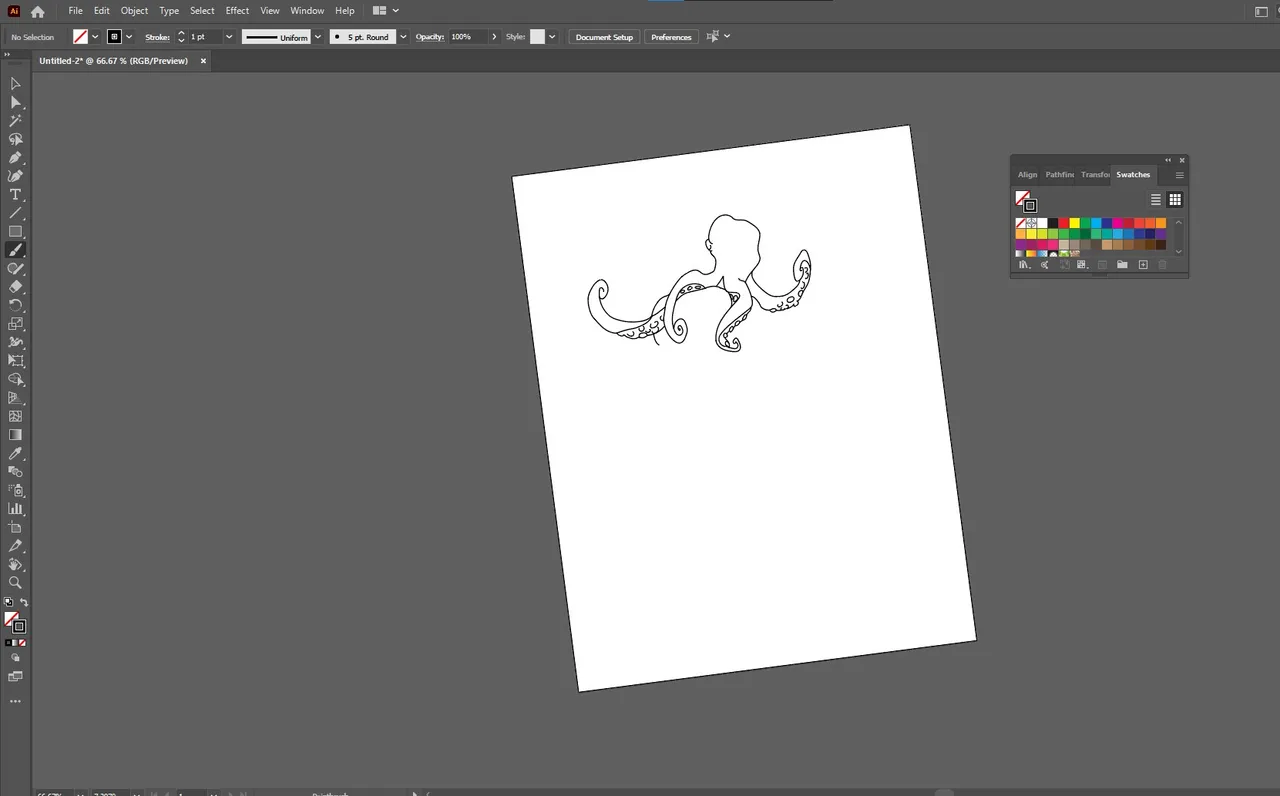The height and width of the screenshot is (796, 1280).
Task: Open the Edit Toolbar three-dots menu
Action: click(x=15, y=702)
